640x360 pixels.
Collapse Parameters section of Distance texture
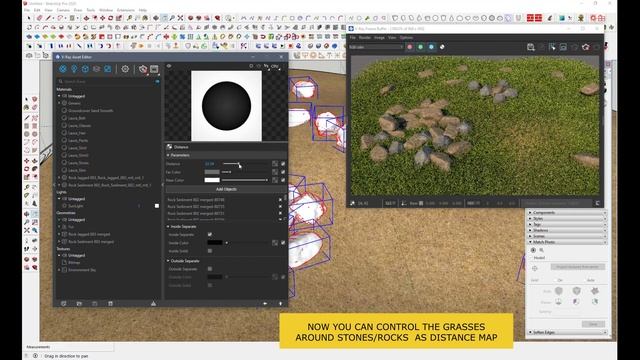tap(168, 155)
